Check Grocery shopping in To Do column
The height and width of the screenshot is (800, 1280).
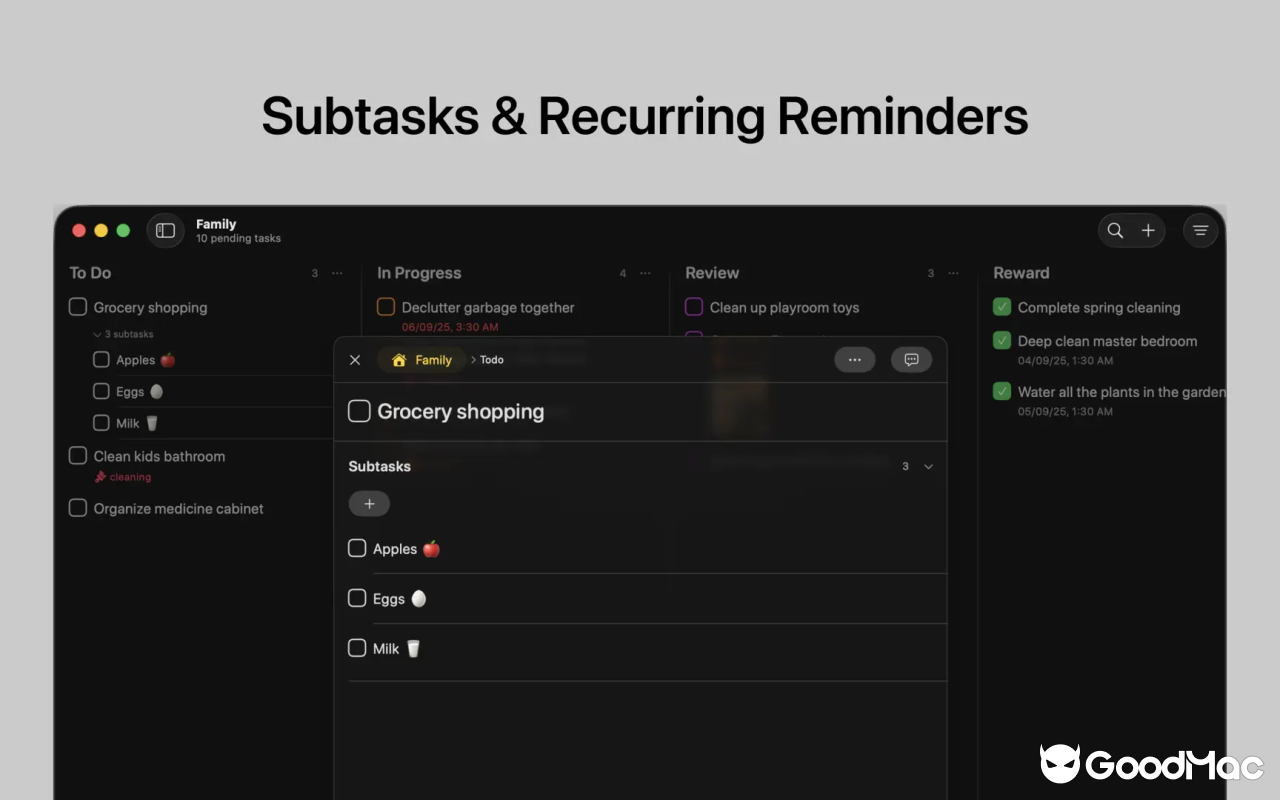(78, 307)
